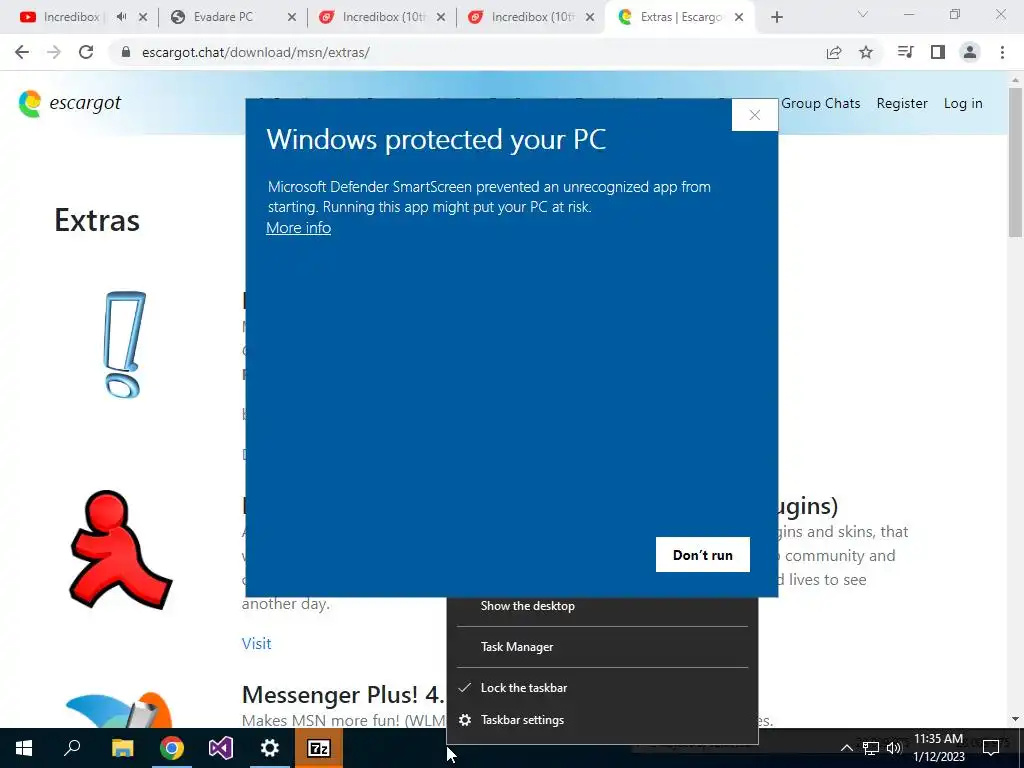Reload the escargot.chat page
The width and height of the screenshot is (1024, 768).
(x=86, y=52)
